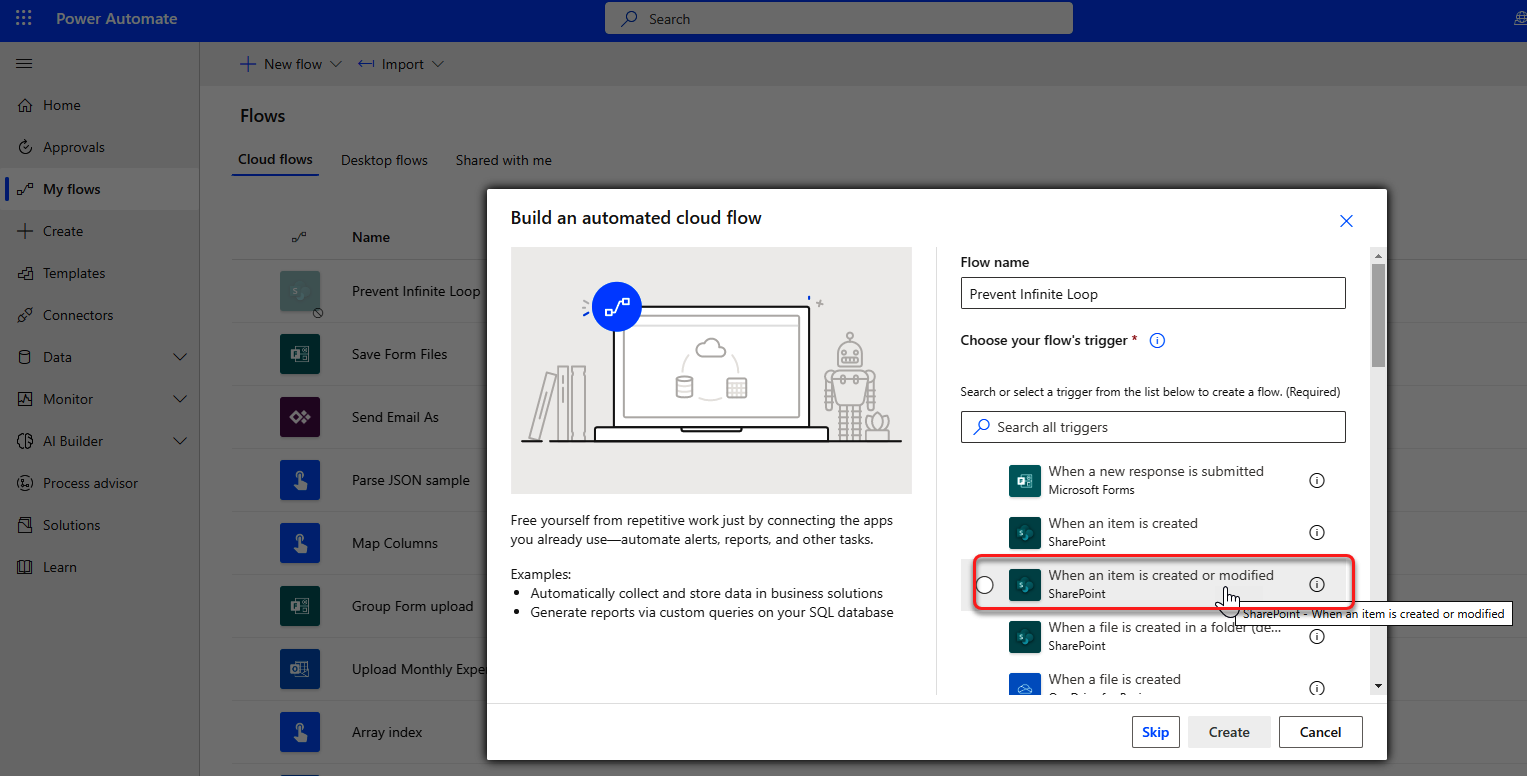The width and height of the screenshot is (1527, 776).
Task: Click the Process advisor icon in sidebar
Action: coord(25,483)
